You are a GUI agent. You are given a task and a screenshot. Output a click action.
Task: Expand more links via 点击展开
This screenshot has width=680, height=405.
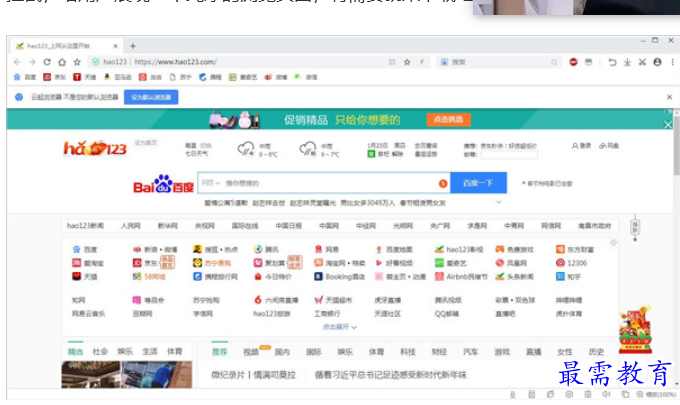pos(337,327)
